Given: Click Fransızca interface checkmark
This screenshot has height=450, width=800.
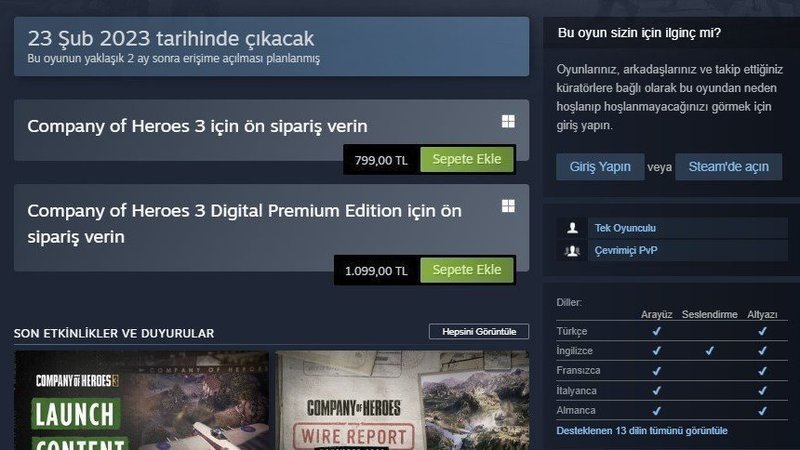Looking at the screenshot, I should tap(657, 370).
